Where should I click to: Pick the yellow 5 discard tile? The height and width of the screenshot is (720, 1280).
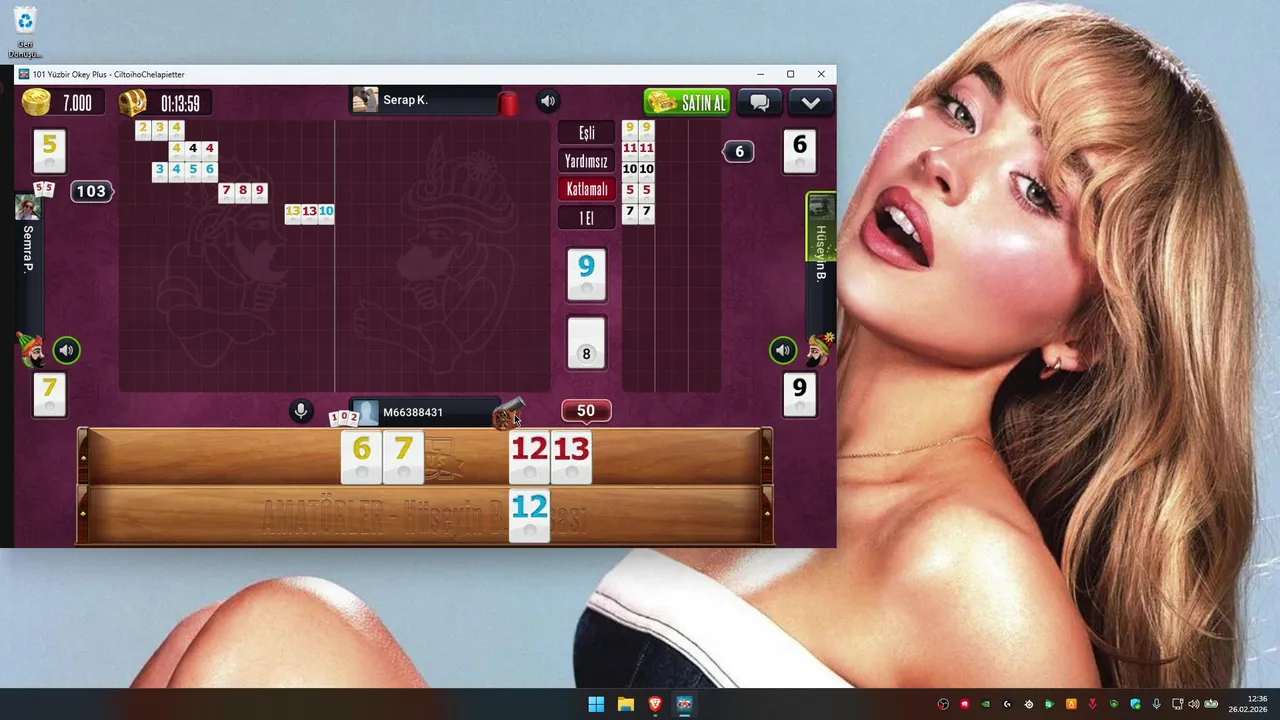49,153
